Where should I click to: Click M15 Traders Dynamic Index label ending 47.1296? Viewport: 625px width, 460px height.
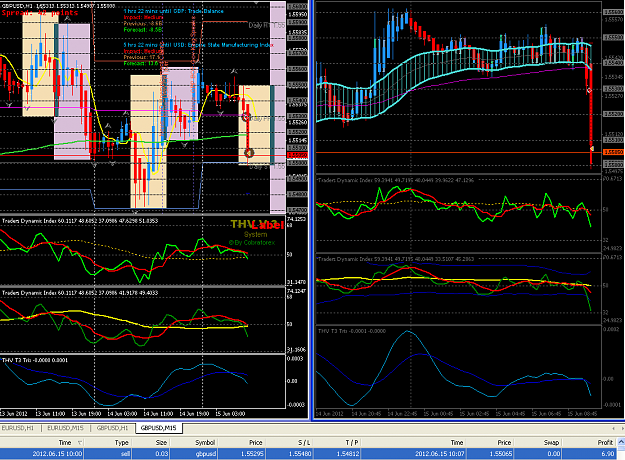(x=395, y=180)
